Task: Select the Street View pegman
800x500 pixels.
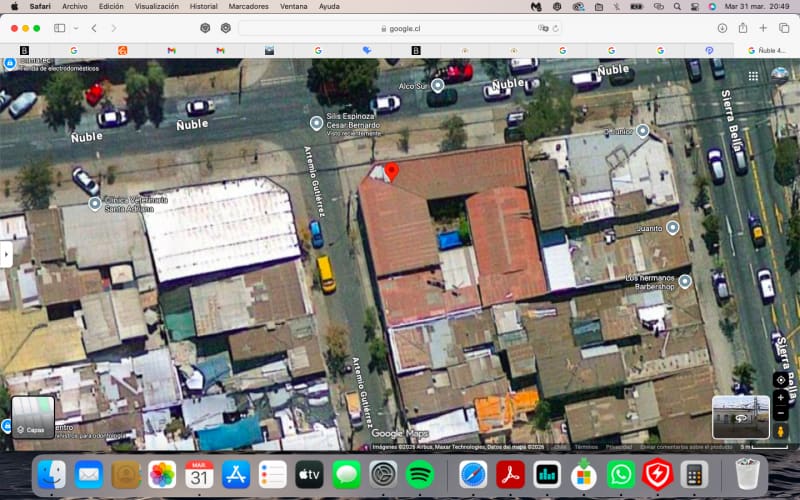Action: tap(781, 432)
